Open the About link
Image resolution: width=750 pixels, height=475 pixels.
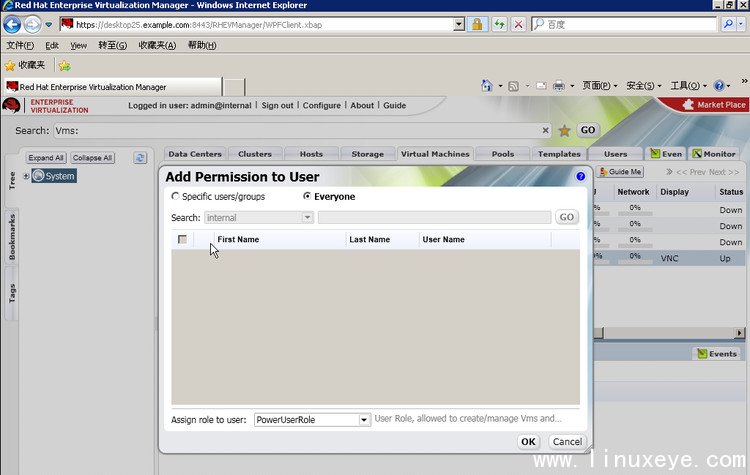(x=362, y=105)
